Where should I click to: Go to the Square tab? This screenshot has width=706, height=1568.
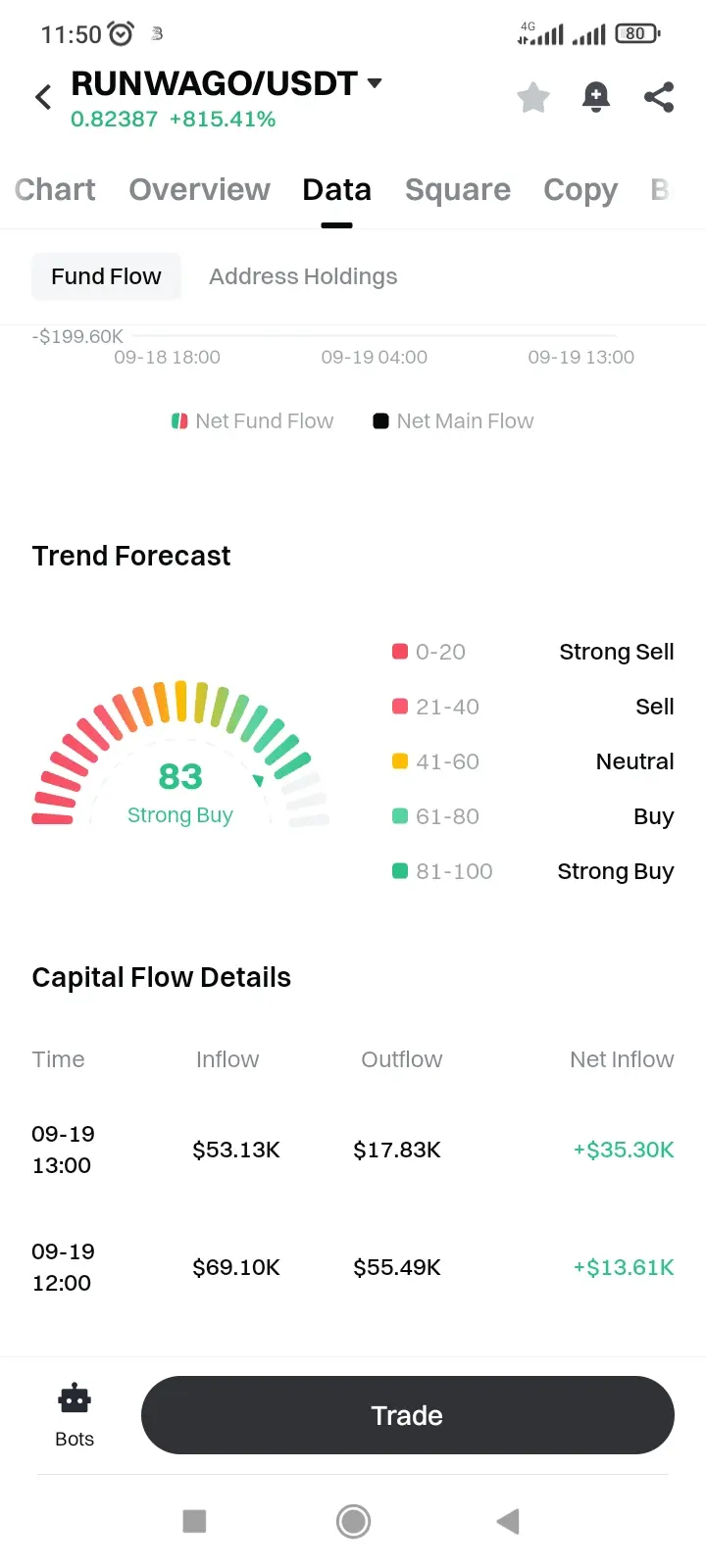(458, 189)
